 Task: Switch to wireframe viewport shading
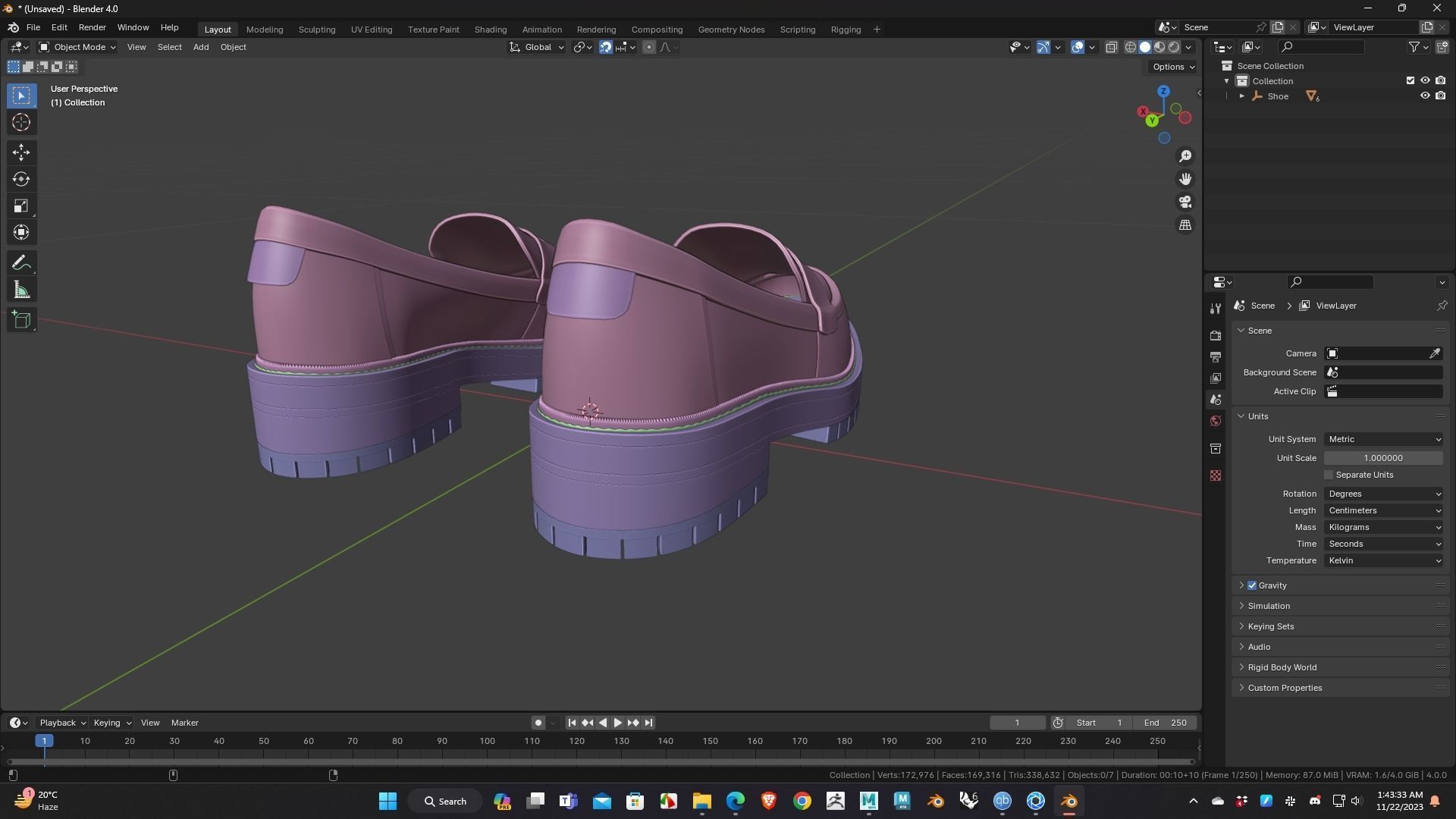[1130, 47]
